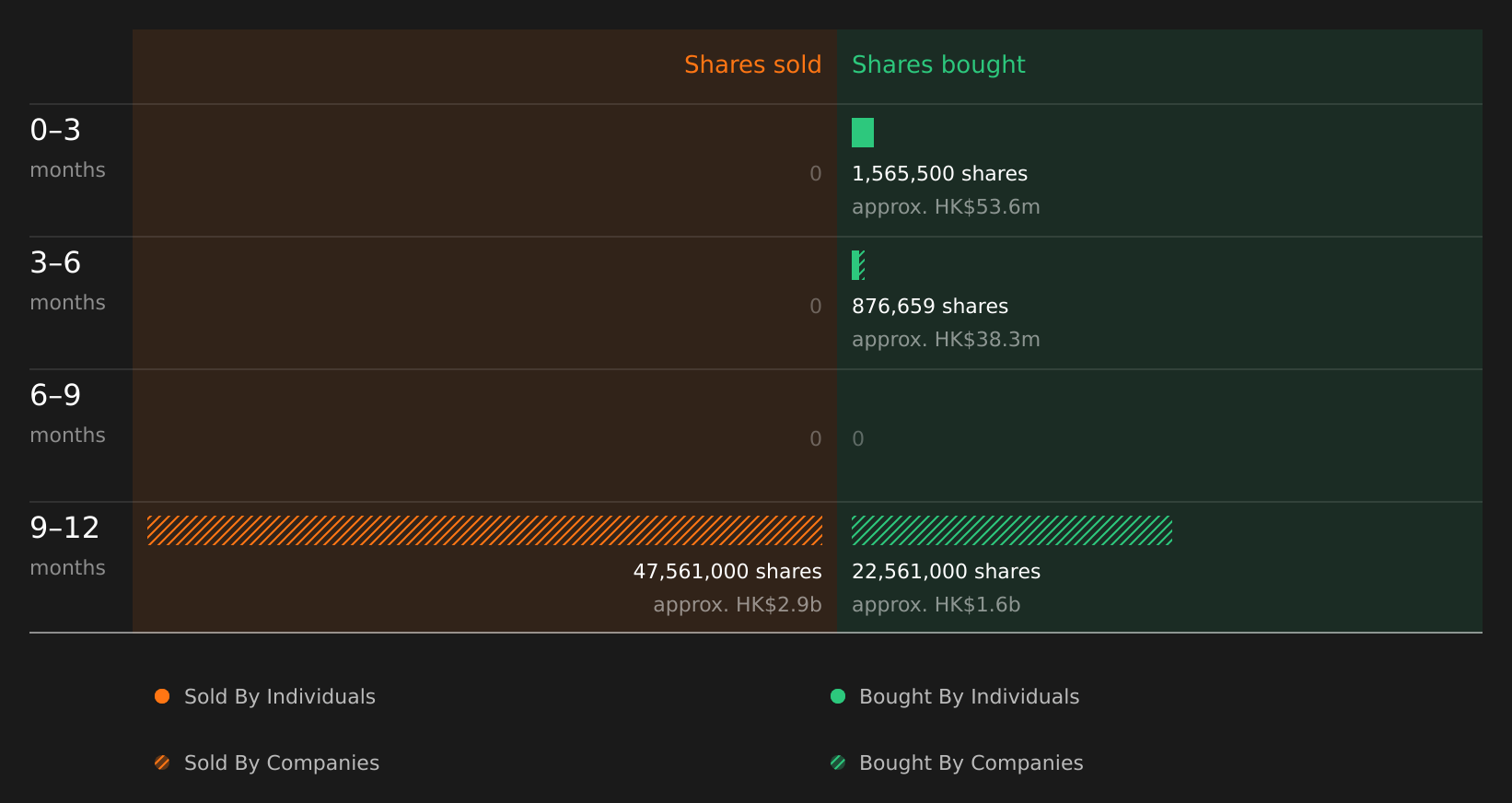Click the 22,561,000 shares value
Viewport: 1512px width, 803px height.
(946, 571)
